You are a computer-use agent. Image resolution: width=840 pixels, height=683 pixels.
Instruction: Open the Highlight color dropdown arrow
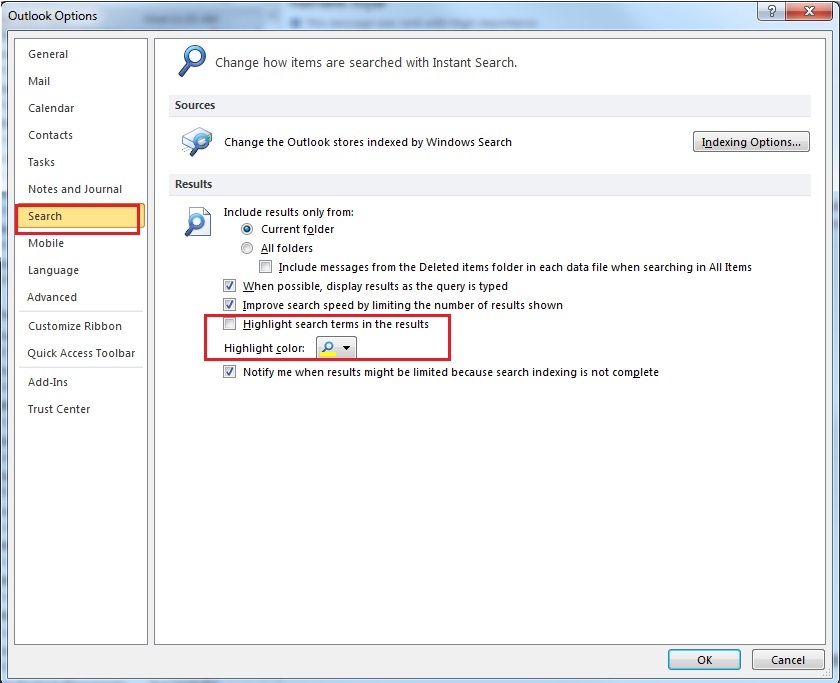(x=347, y=348)
